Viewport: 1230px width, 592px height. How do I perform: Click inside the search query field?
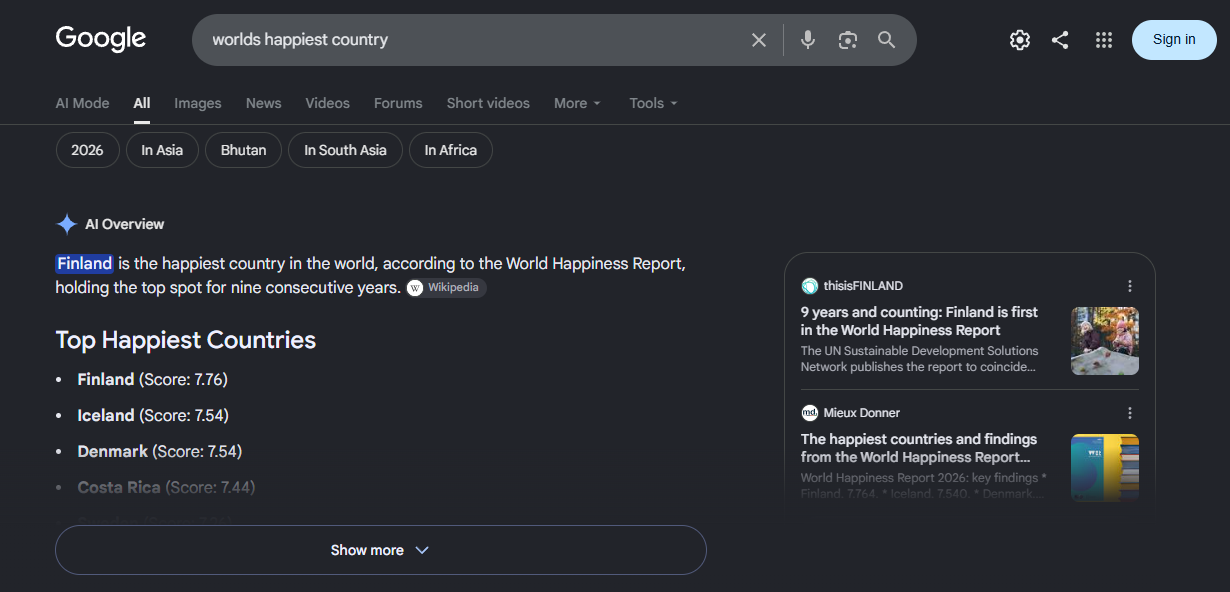coord(470,40)
